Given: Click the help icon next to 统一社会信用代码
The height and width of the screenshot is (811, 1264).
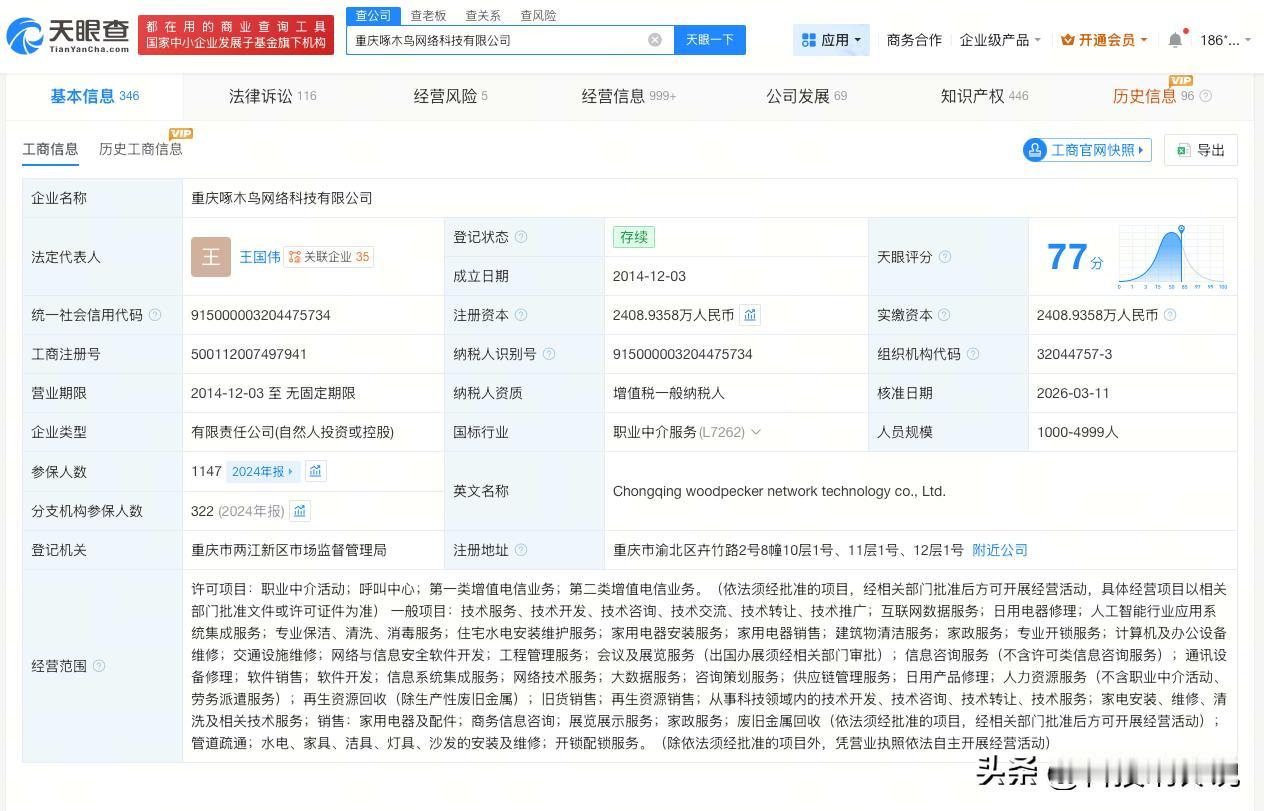Looking at the screenshot, I should click(x=155, y=315).
